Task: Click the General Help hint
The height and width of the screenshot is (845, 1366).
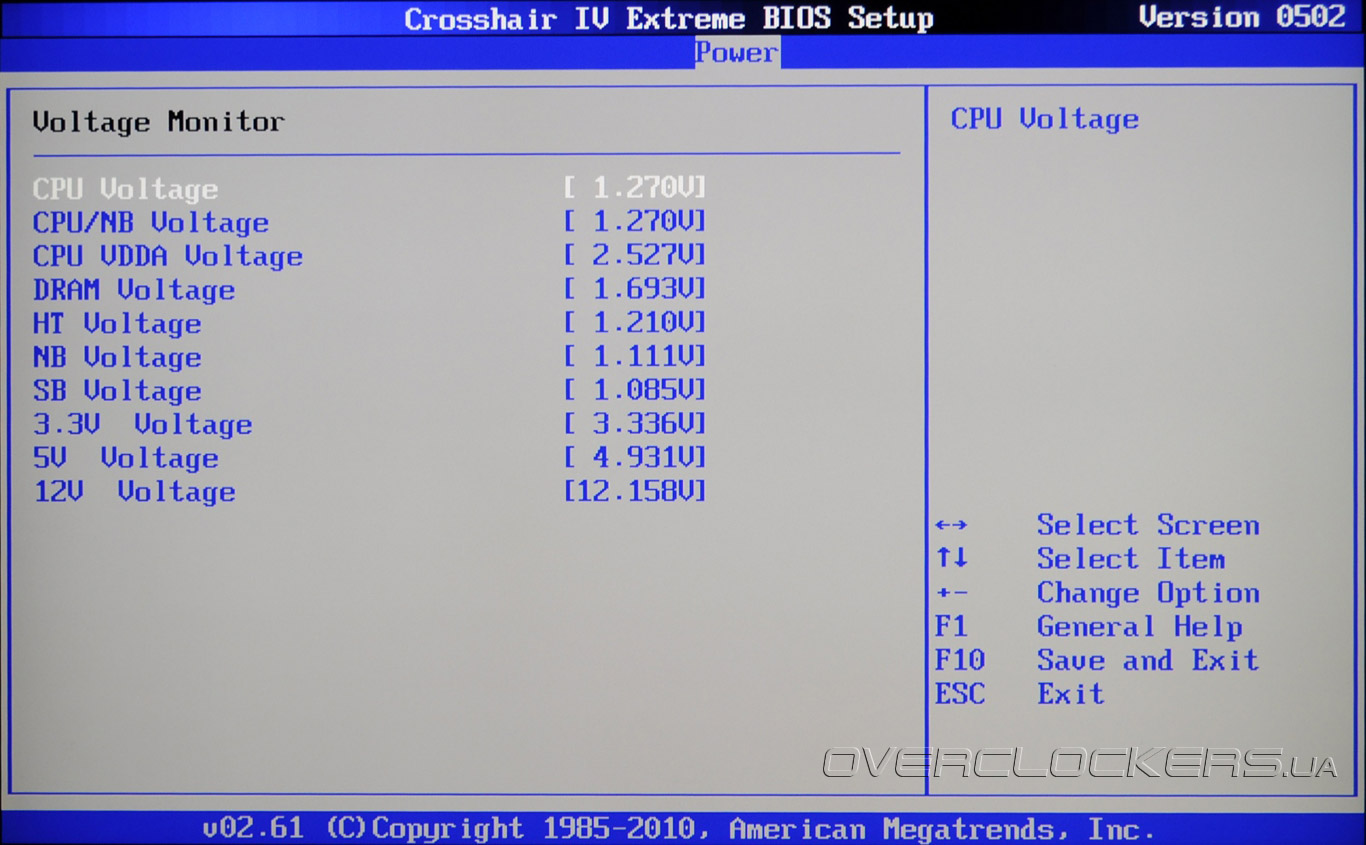Action: (1140, 627)
